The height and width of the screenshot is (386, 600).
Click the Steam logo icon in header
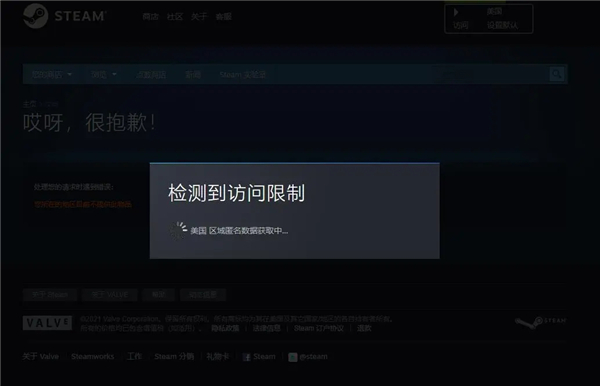36,16
